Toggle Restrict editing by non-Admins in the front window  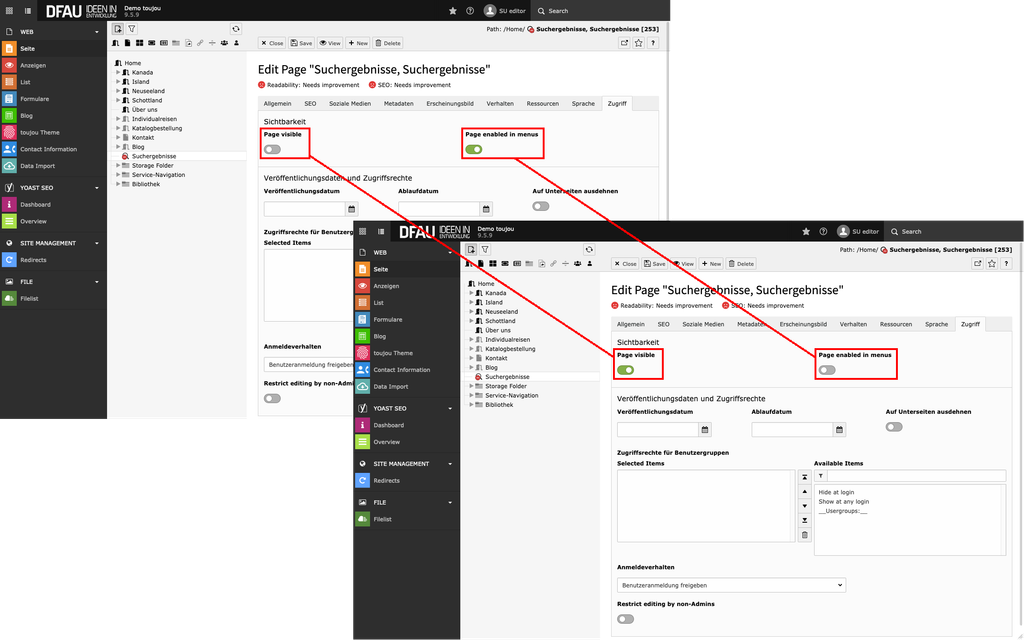click(x=625, y=619)
